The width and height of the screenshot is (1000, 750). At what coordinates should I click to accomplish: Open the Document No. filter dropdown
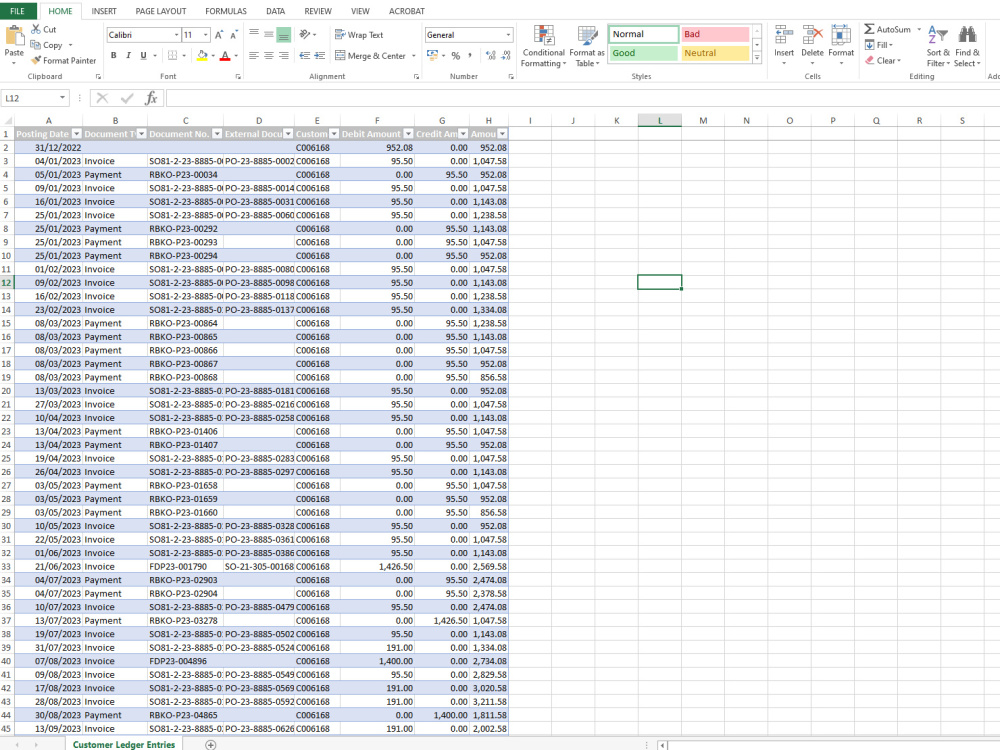(x=217, y=134)
